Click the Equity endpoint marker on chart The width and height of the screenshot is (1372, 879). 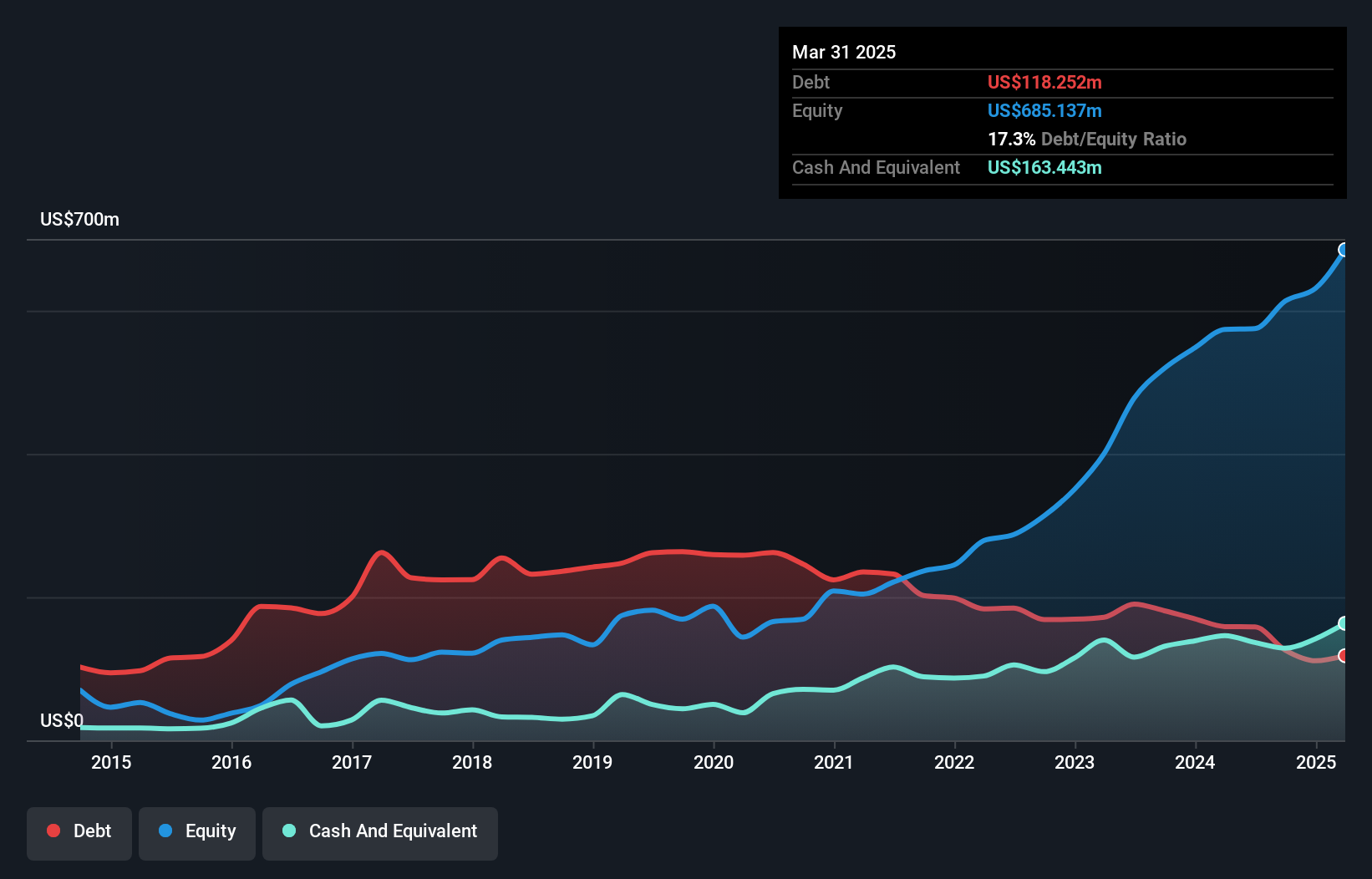point(1344,250)
